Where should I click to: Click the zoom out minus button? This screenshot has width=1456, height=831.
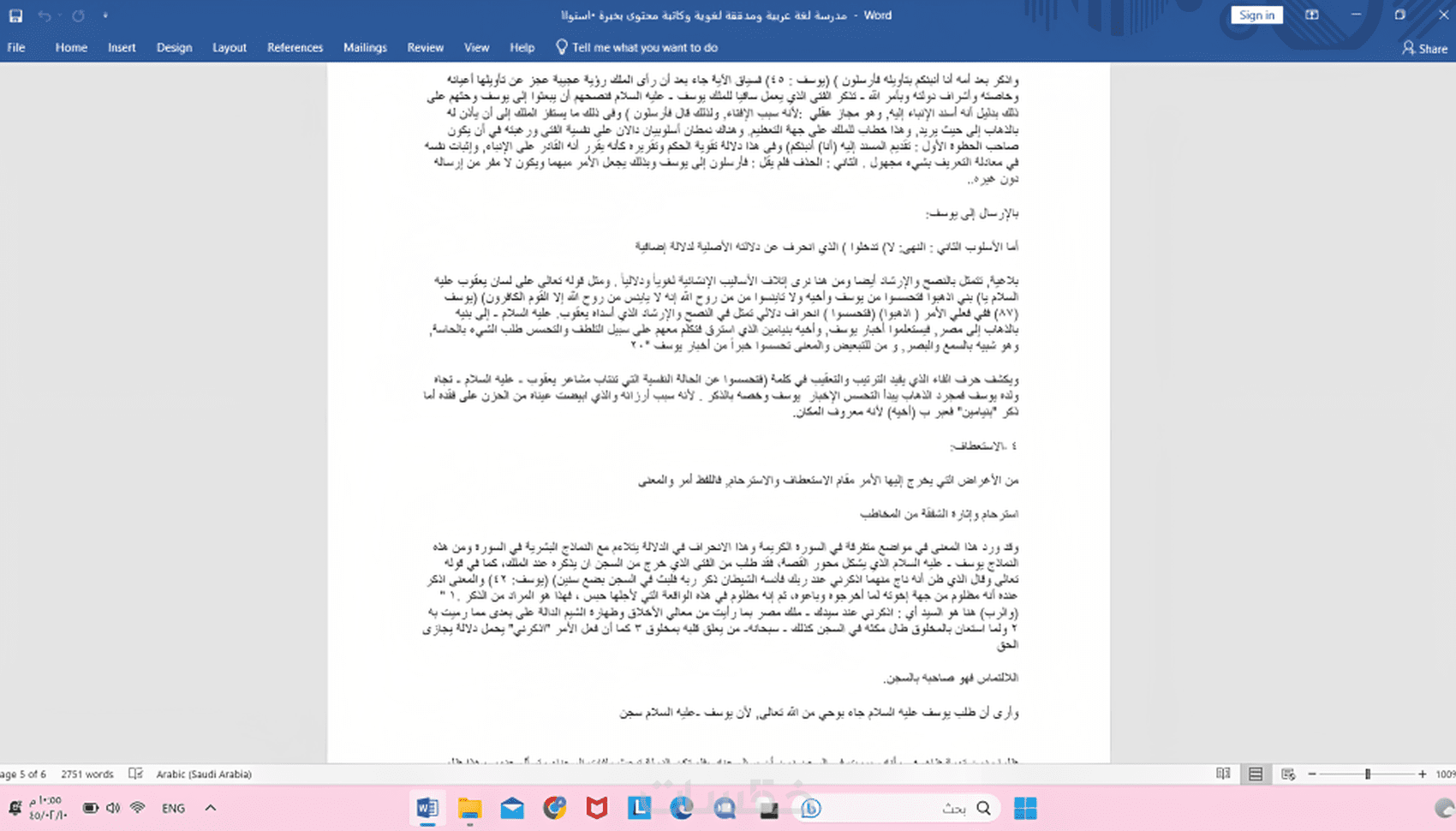1312,774
